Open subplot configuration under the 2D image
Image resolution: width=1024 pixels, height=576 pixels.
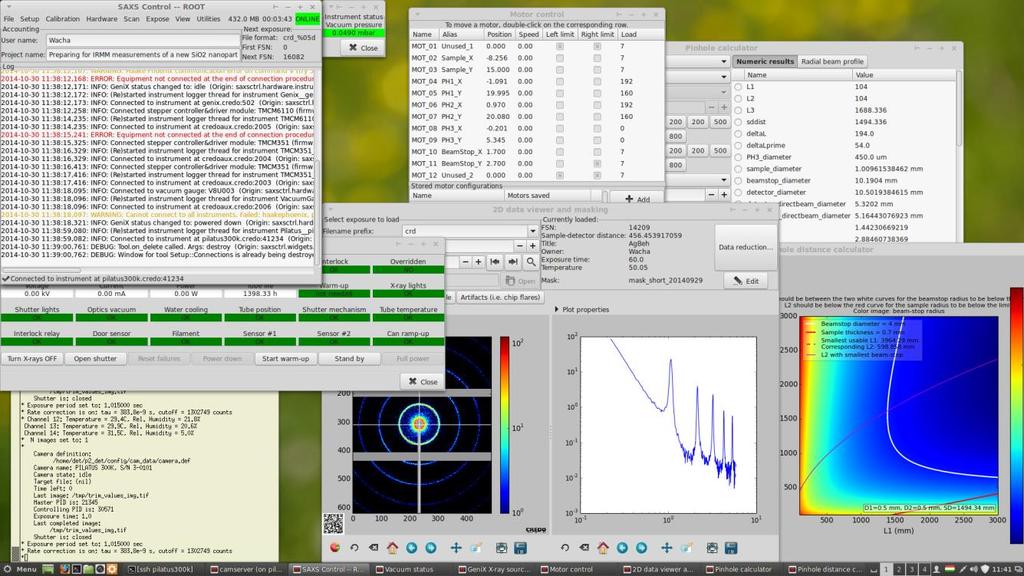click(x=501, y=548)
